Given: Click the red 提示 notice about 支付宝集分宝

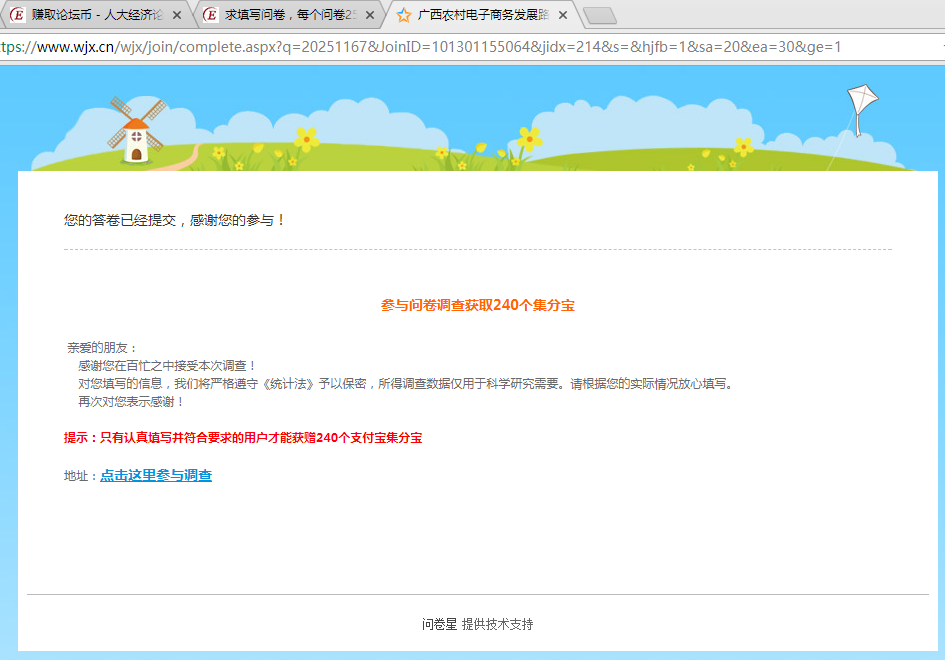Looking at the screenshot, I should (243, 438).
